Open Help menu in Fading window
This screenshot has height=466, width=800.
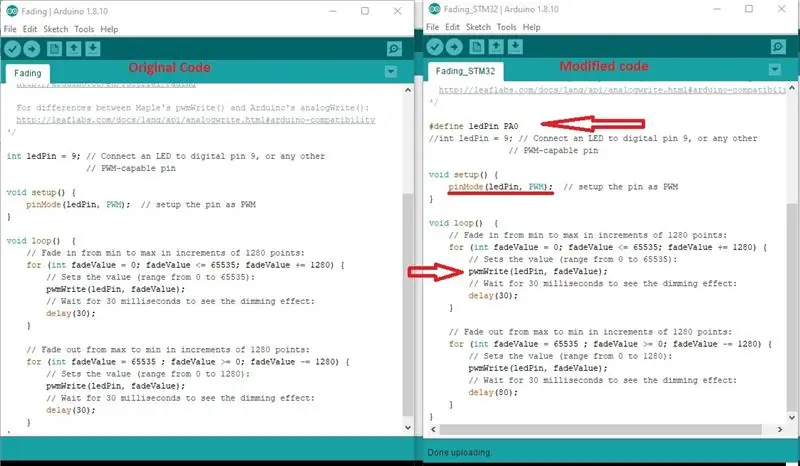[109, 29]
